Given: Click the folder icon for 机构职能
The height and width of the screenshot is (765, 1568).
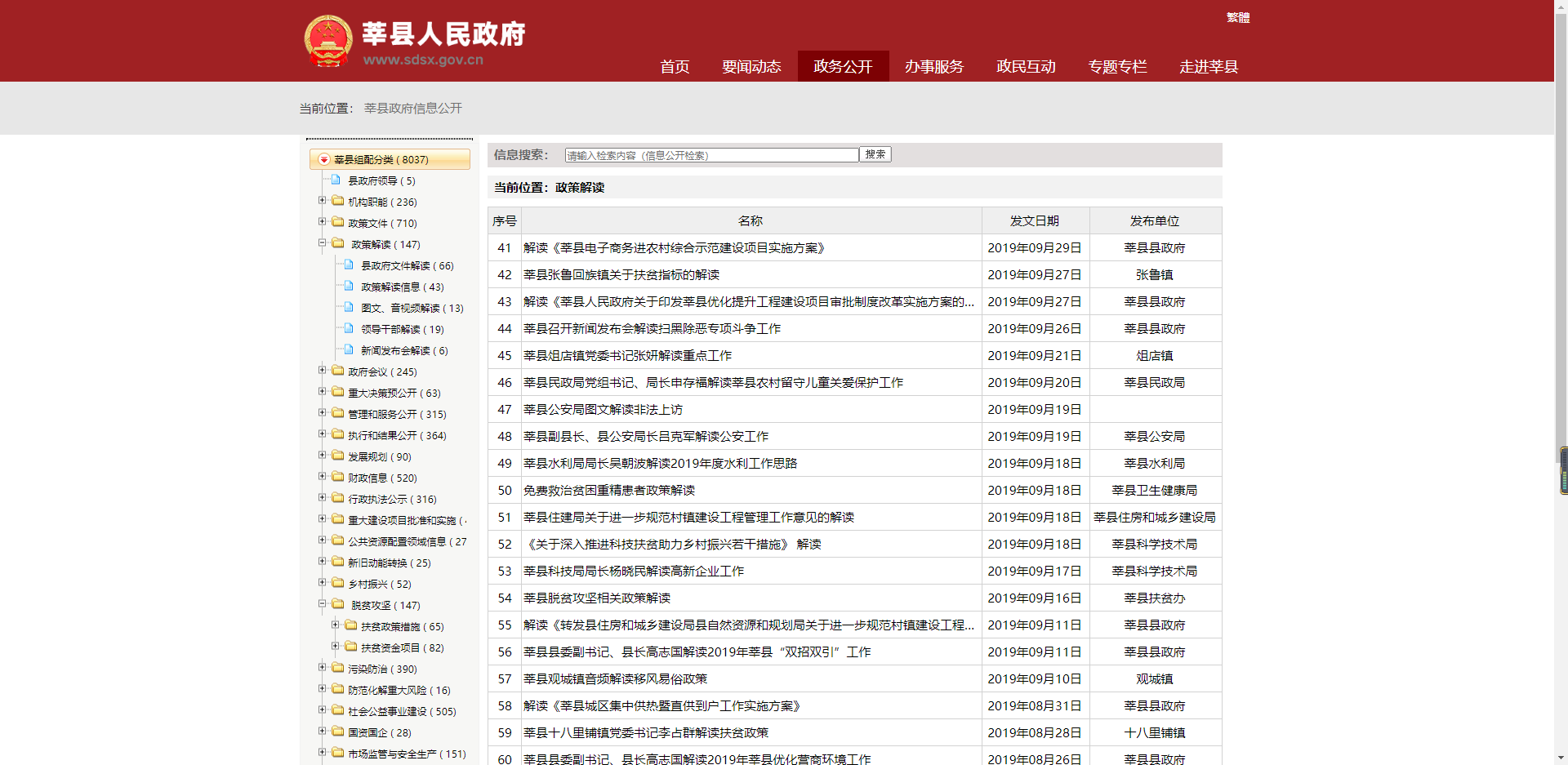Looking at the screenshot, I should pos(337,201).
